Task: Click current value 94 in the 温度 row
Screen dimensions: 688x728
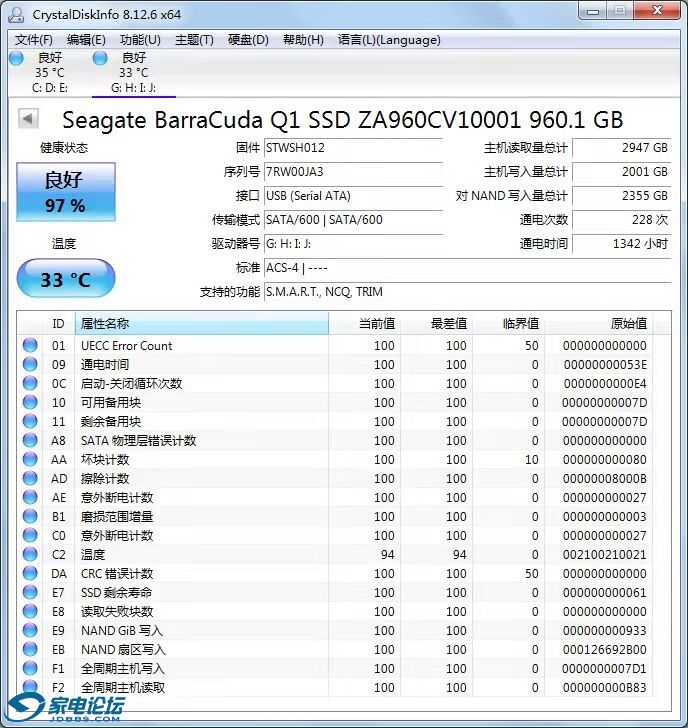Action: click(x=388, y=555)
